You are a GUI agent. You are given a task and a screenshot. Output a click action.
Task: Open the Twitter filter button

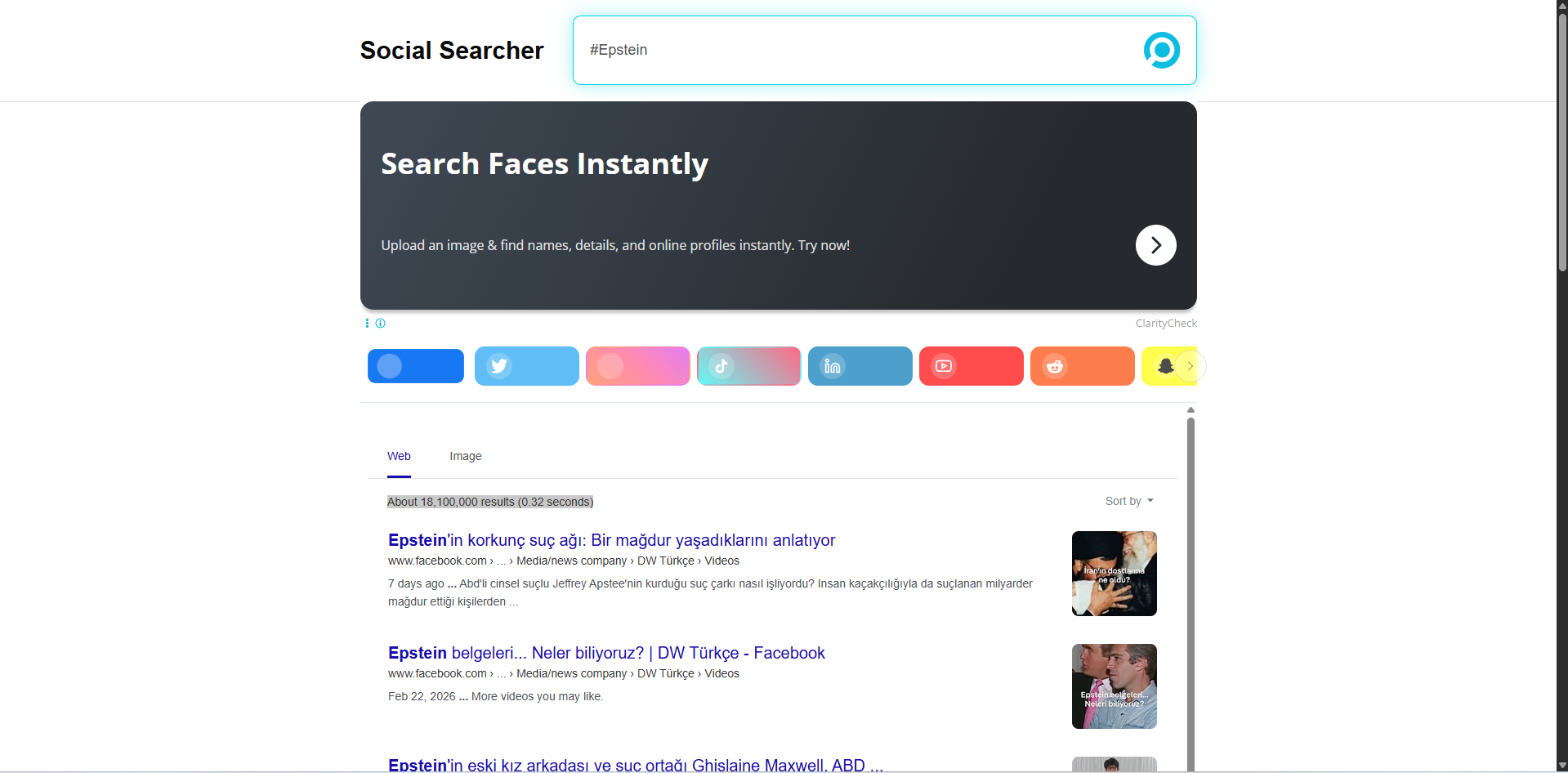527,366
